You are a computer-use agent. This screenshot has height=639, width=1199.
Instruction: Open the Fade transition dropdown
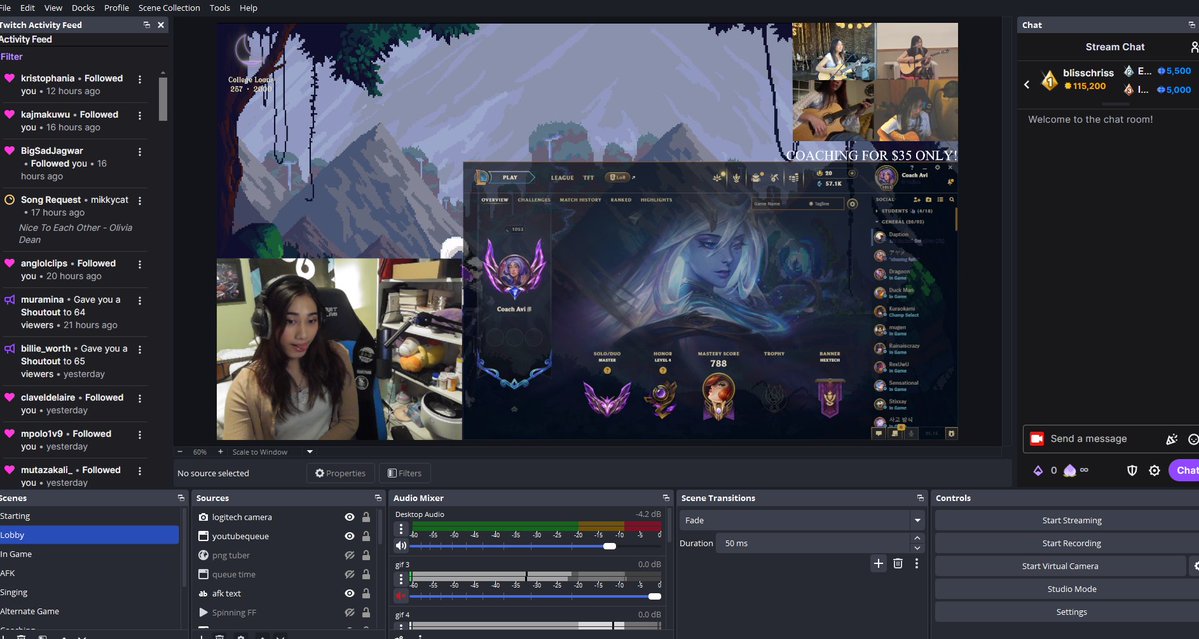(801, 520)
